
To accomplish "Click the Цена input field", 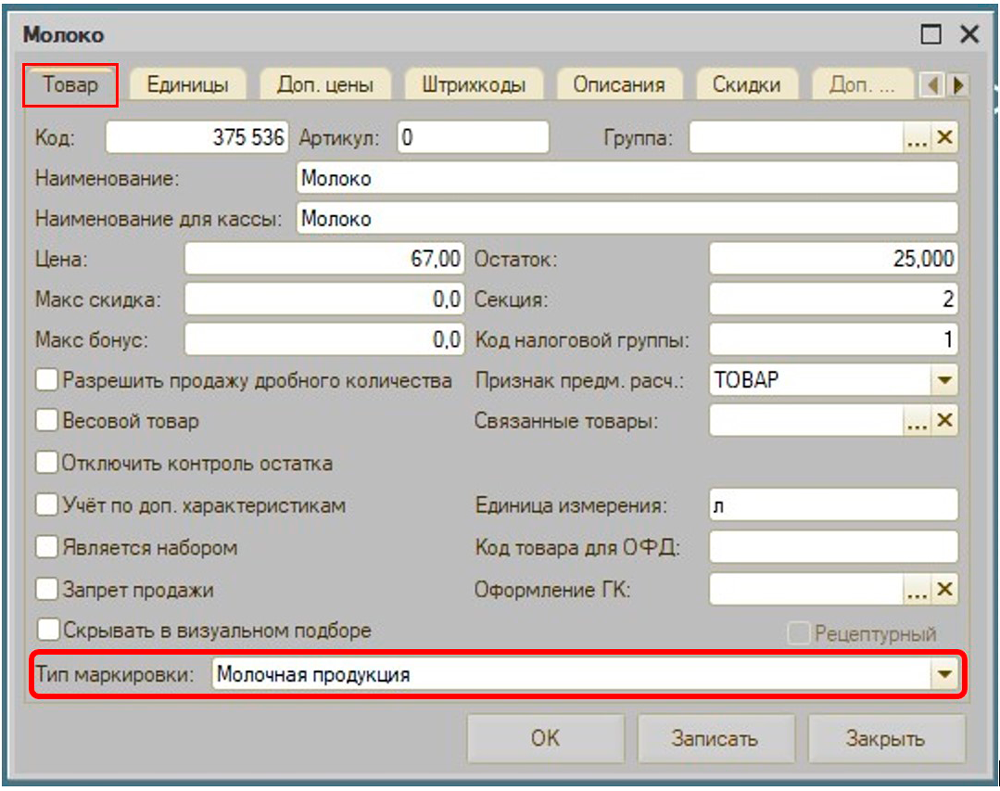I will coord(323,259).
